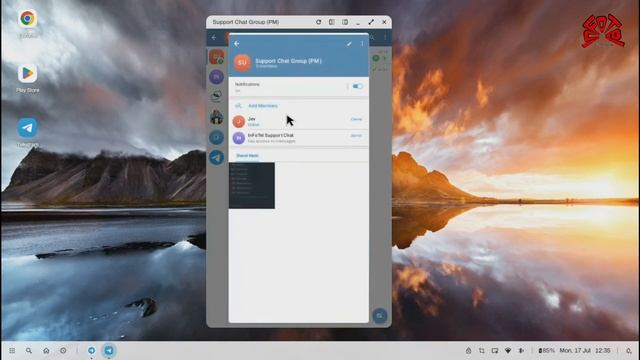Select member InFoTel Support Chat row
This screenshot has height=360, width=640.
click(299, 138)
